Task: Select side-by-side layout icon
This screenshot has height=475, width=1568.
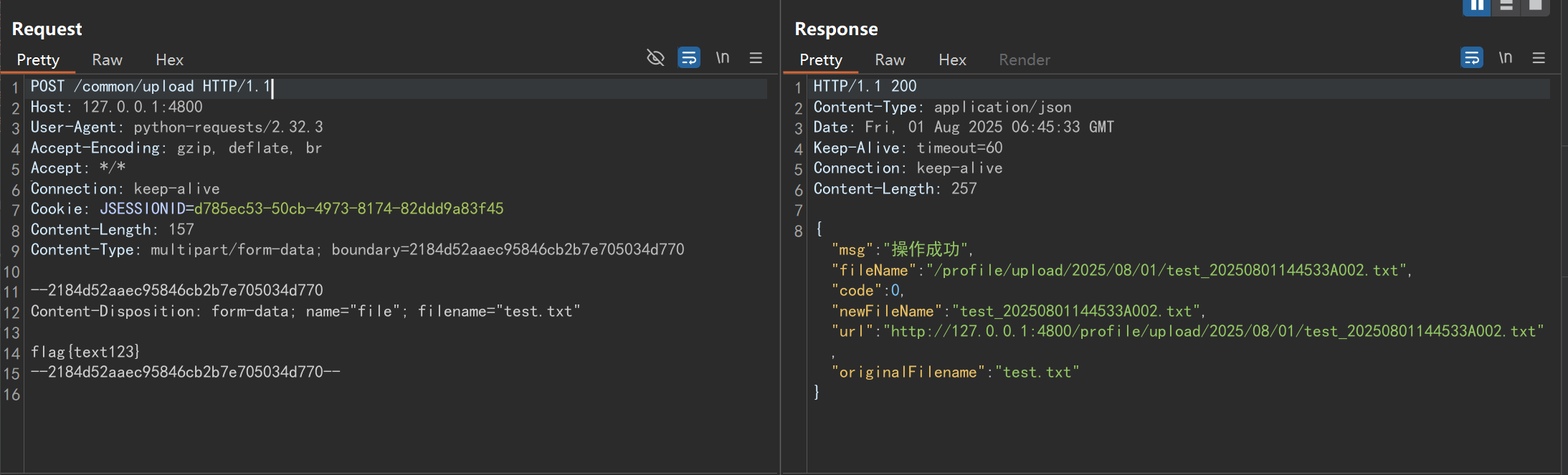Action: [1477, 6]
